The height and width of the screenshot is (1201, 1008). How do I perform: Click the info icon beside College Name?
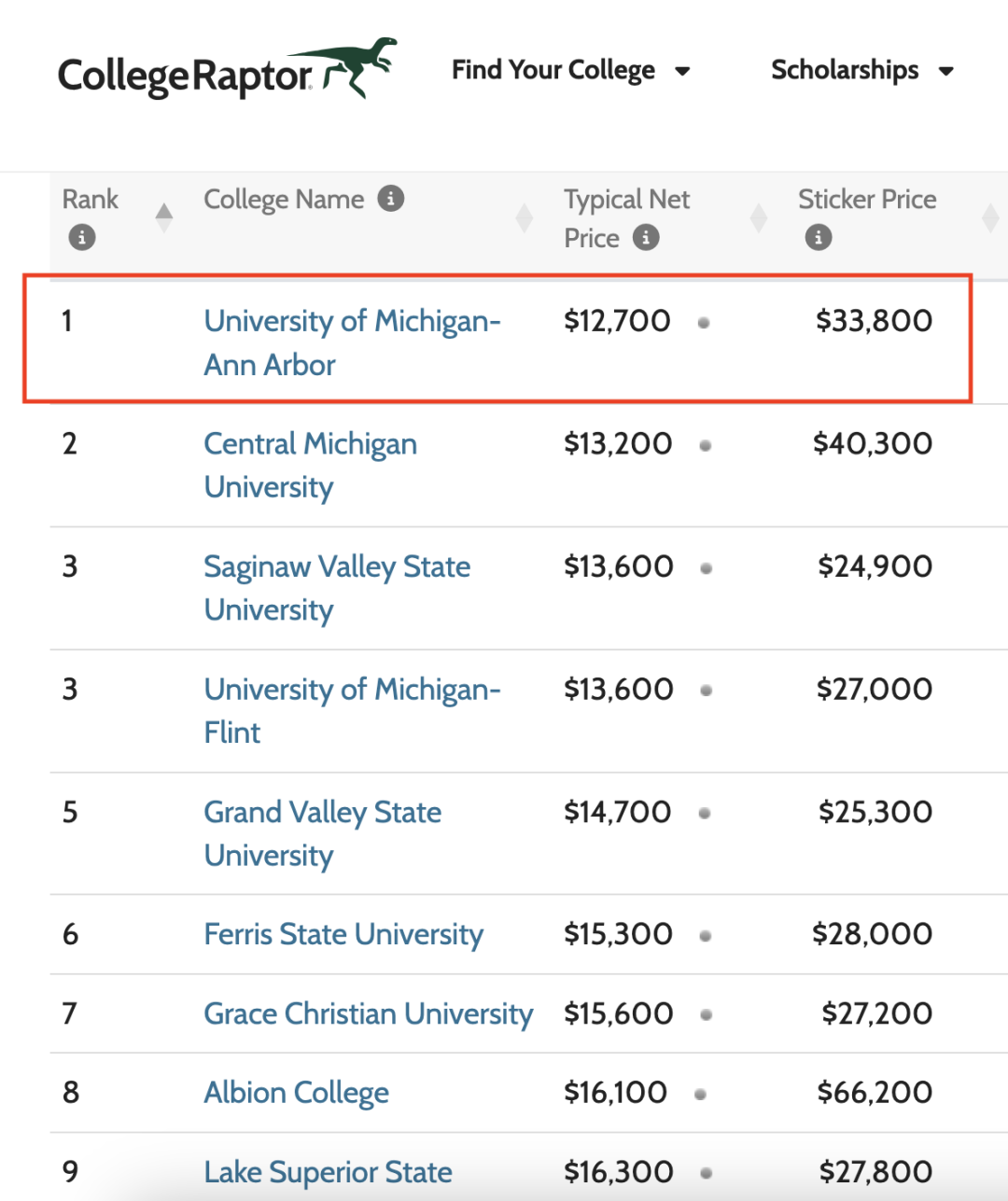click(x=391, y=199)
